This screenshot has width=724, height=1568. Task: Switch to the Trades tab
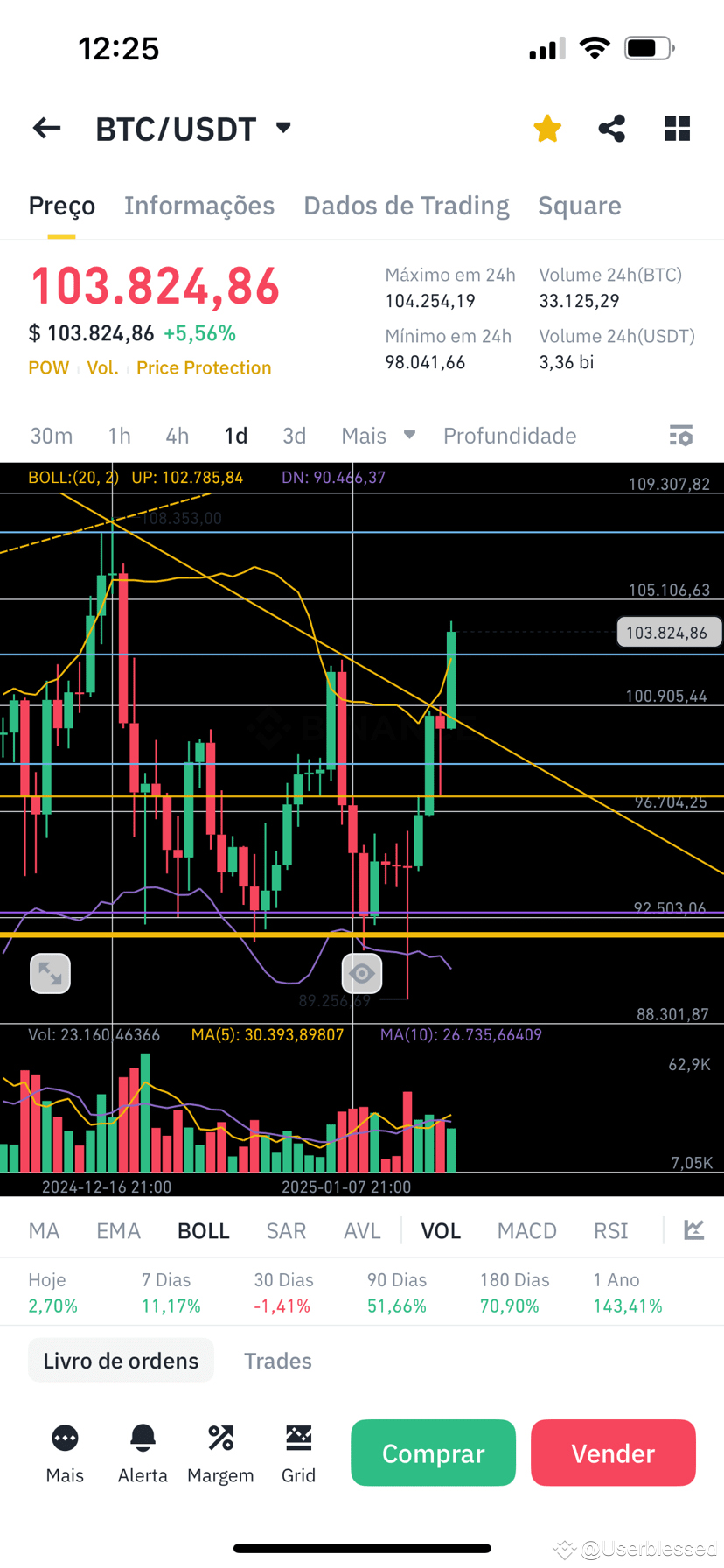[x=278, y=1361]
